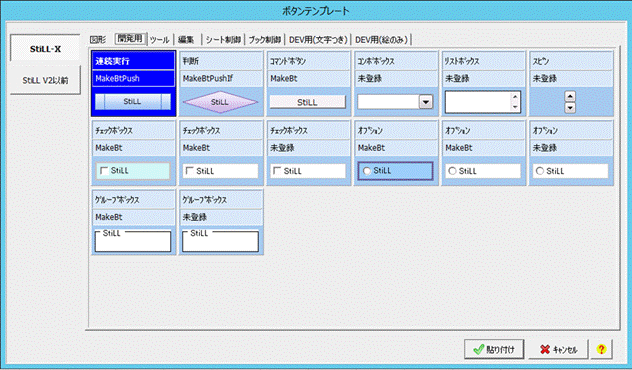Select the 連続実行 MakeBtPush template button
Screen dimensions: 632x370
coord(133,102)
